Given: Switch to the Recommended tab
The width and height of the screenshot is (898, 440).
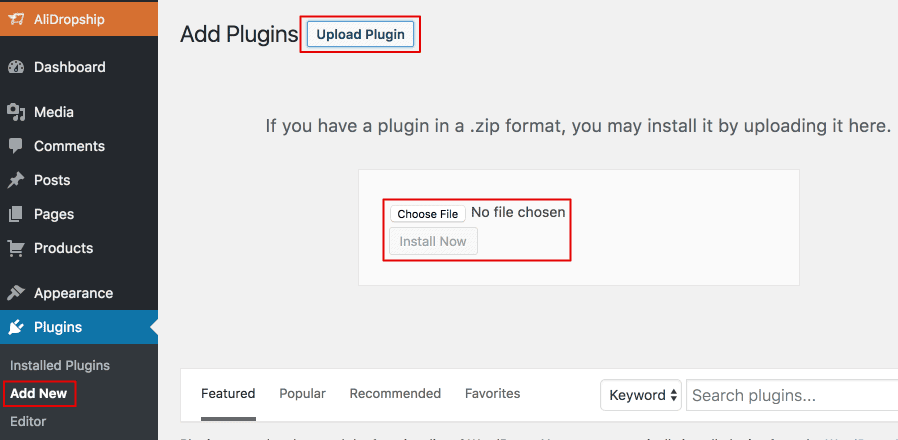Looking at the screenshot, I should pyautogui.click(x=395, y=393).
